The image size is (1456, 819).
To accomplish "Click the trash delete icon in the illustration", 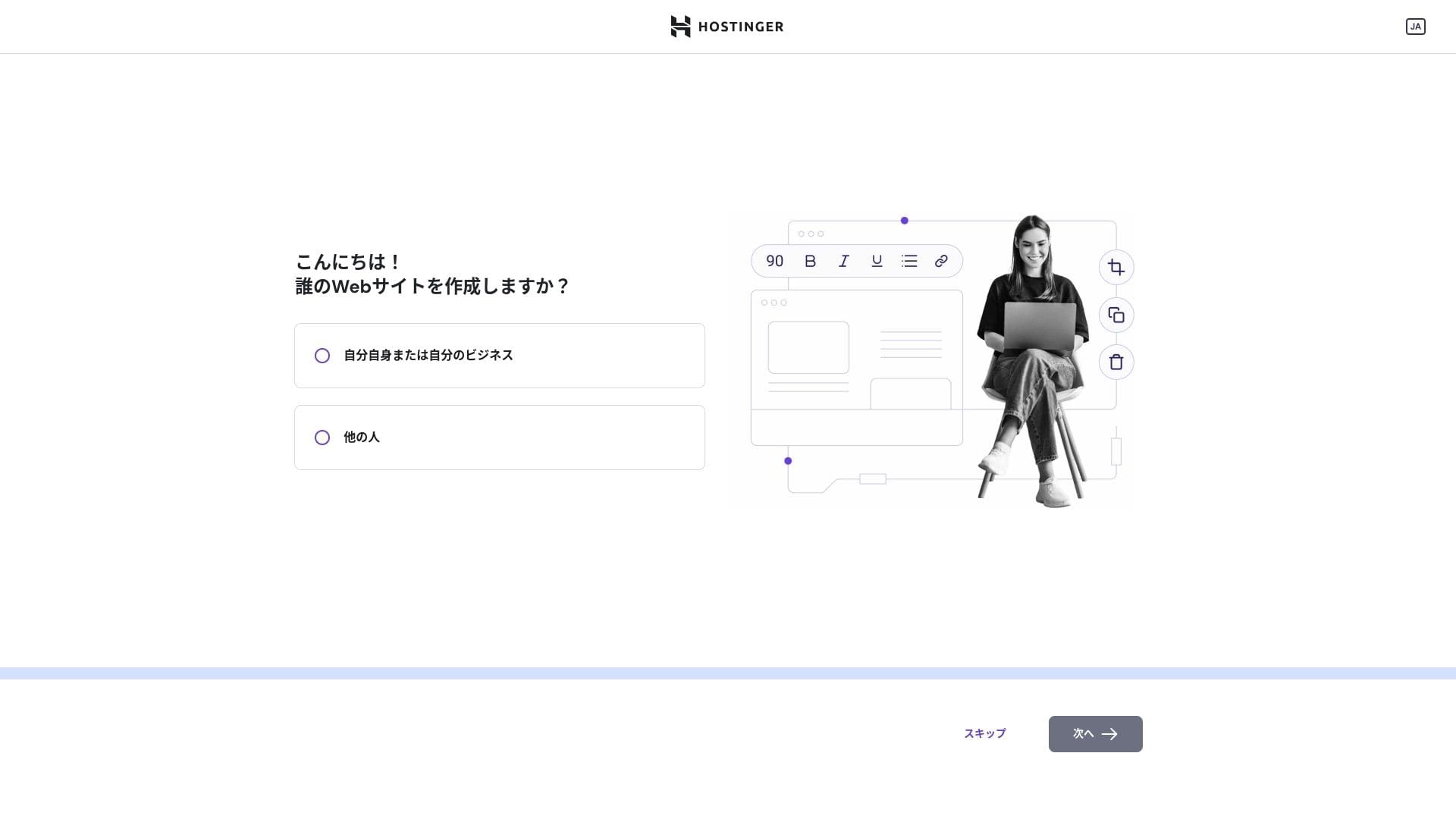I will [1116, 362].
